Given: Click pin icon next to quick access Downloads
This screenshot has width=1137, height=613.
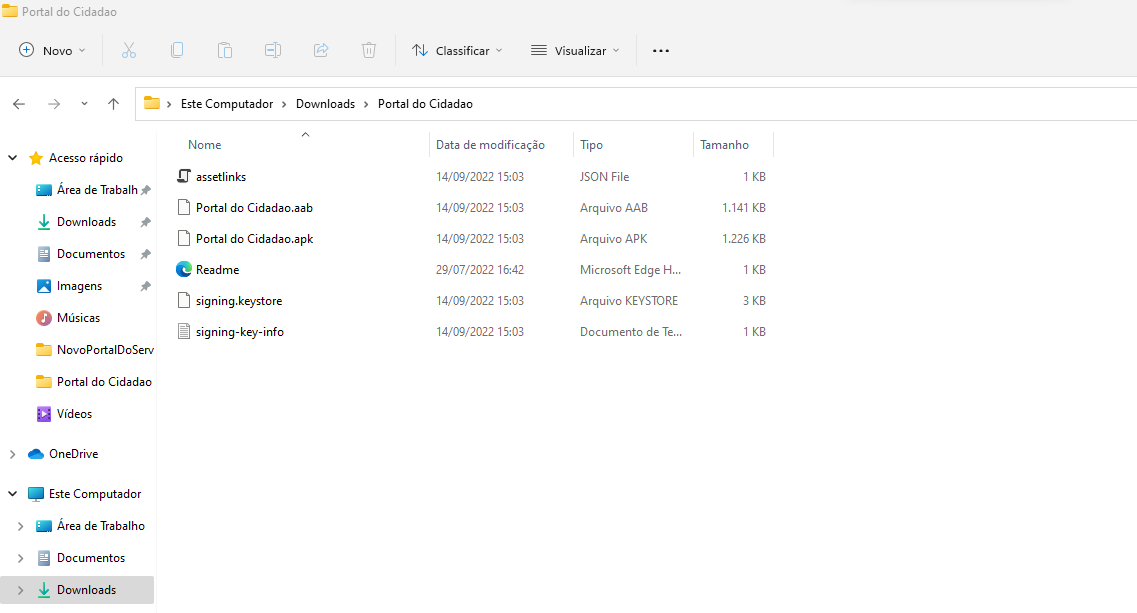Looking at the screenshot, I should tap(146, 222).
